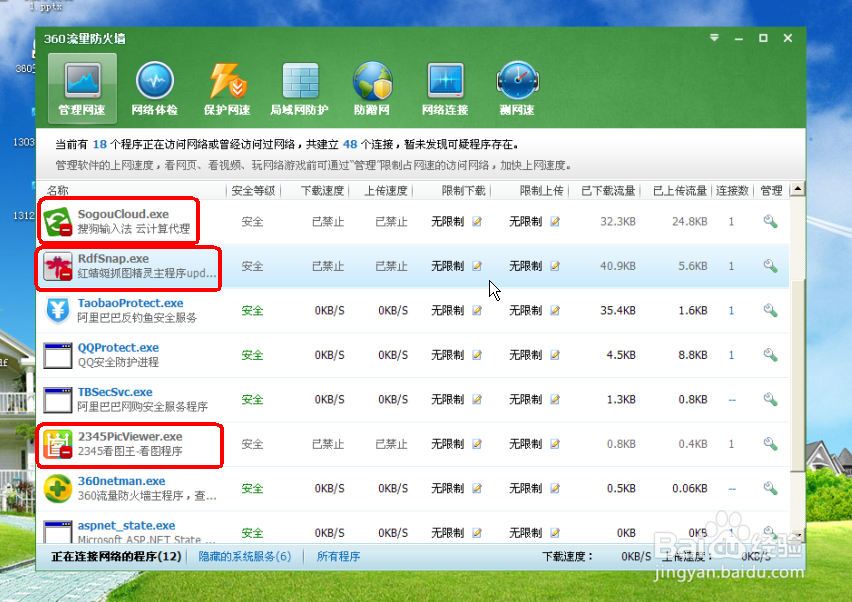
Task: Open TaobaoProtect.exe connection count link
Action: 731,311
